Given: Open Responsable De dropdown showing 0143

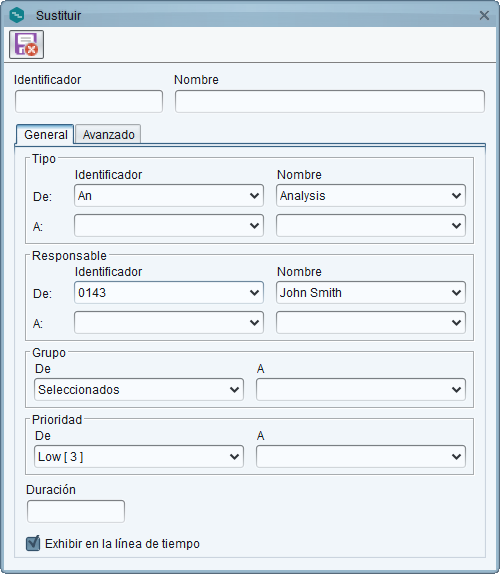Looking at the screenshot, I should coord(169,292).
